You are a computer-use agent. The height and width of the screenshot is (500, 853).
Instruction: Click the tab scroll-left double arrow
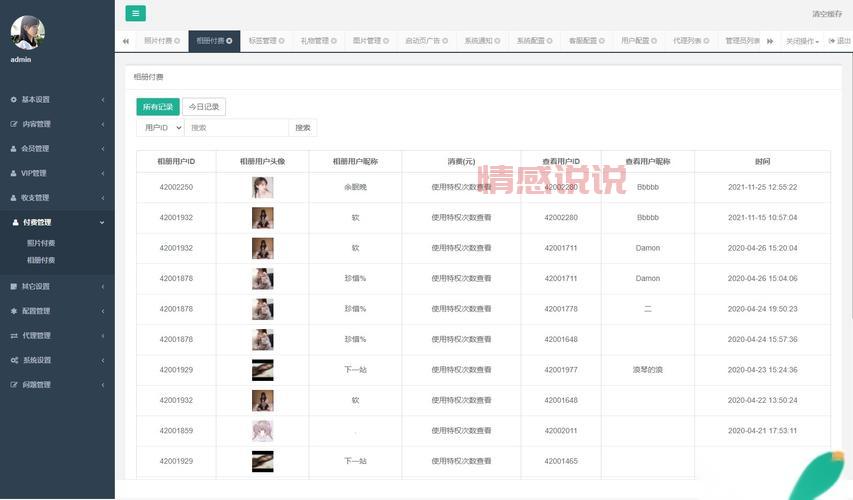[126, 41]
